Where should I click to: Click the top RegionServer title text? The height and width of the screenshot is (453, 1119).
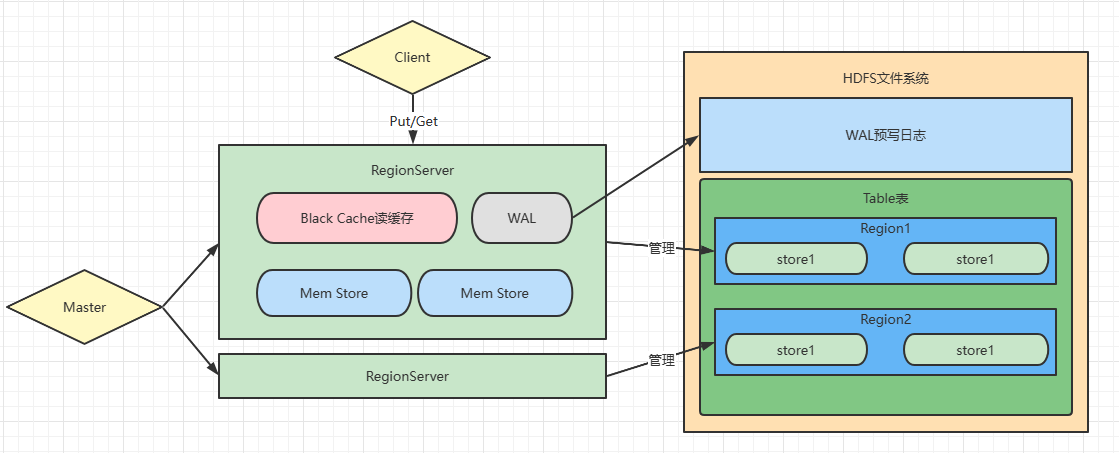412,170
